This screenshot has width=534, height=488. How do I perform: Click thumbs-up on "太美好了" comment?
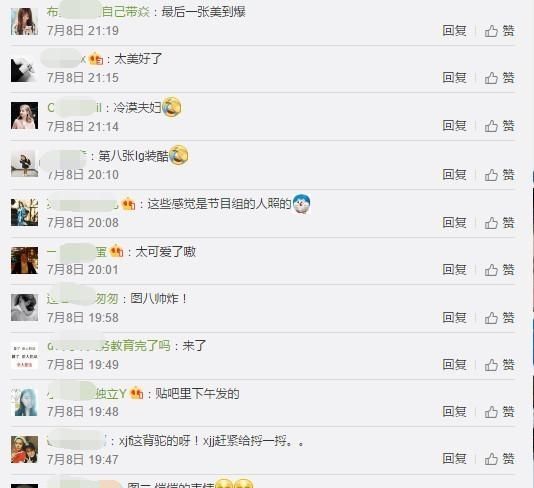[499, 78]
